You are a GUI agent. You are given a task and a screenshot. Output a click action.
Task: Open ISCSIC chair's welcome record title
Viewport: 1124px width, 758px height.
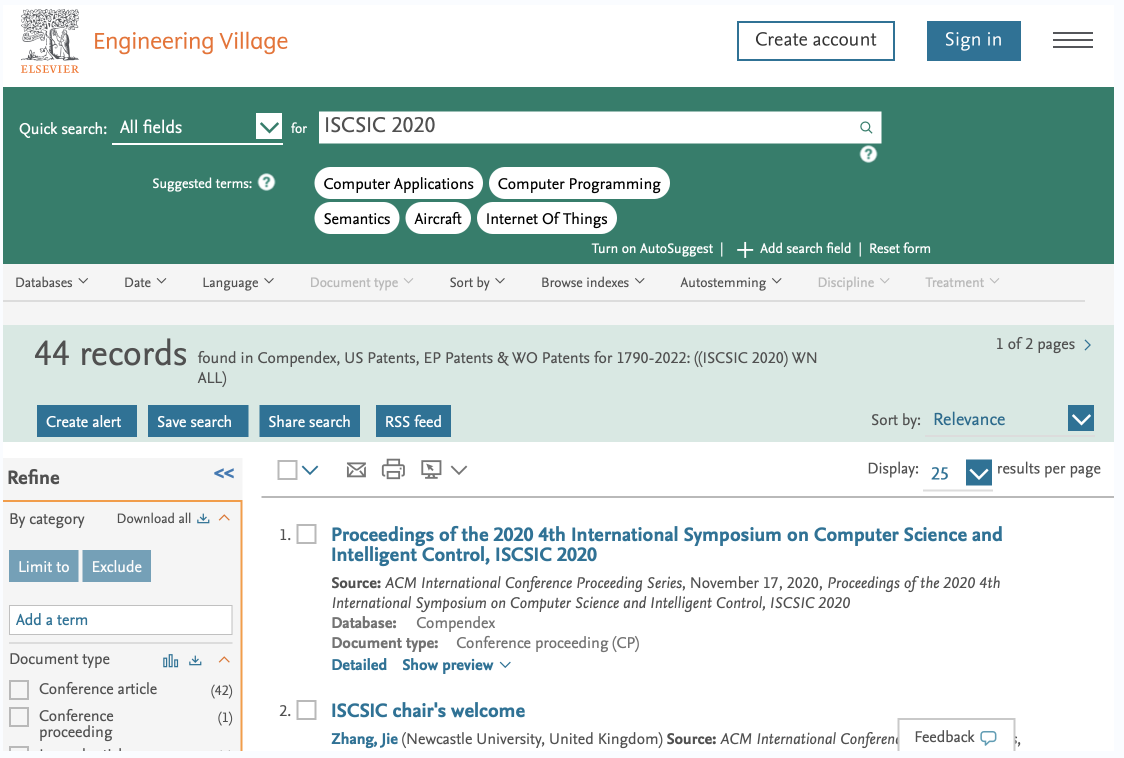tap(428, 711)
